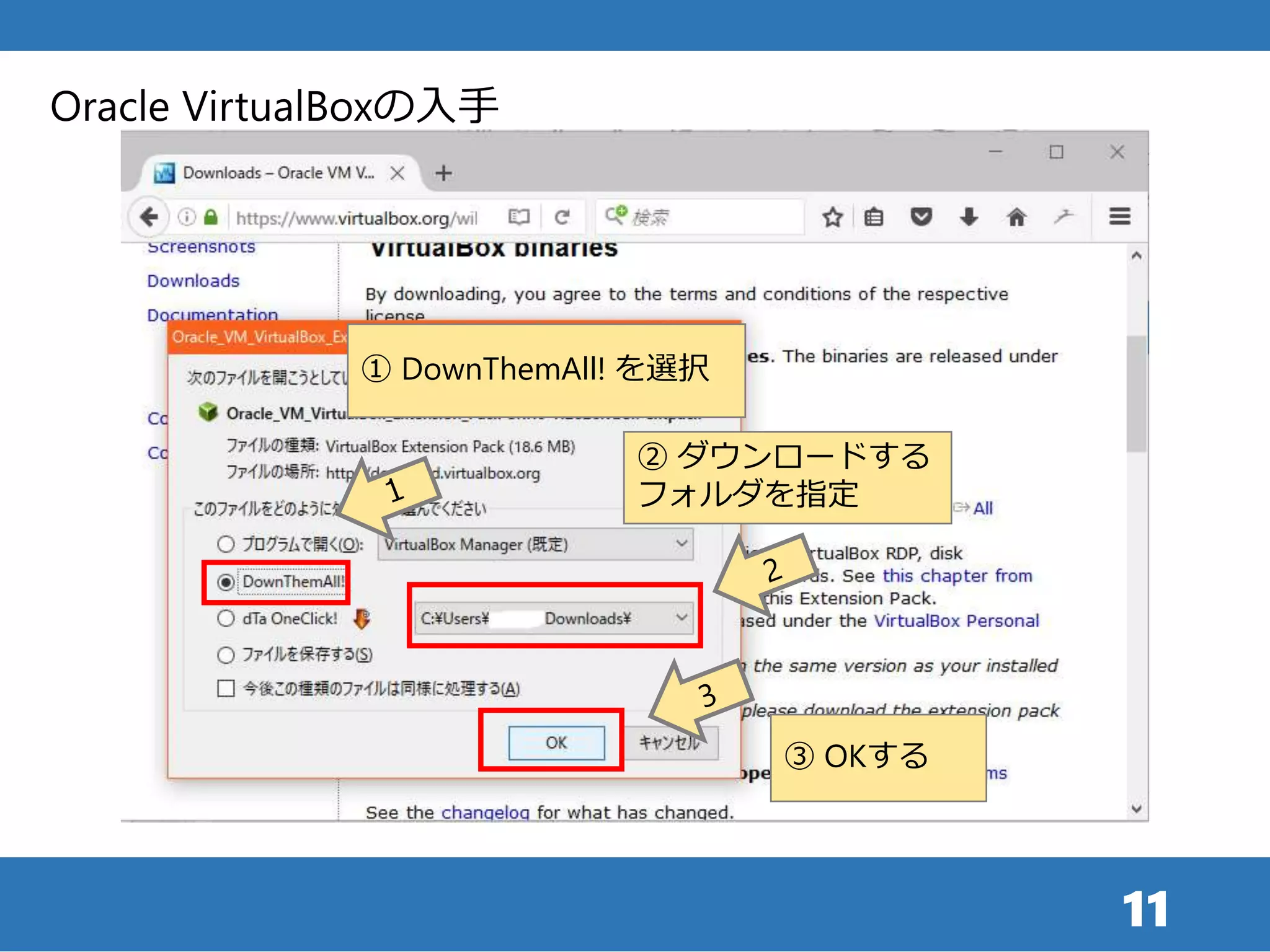This screenshot has width=1270, height=952.
Task: Select プログラムで開く radio button
Action: click(226, 544)
